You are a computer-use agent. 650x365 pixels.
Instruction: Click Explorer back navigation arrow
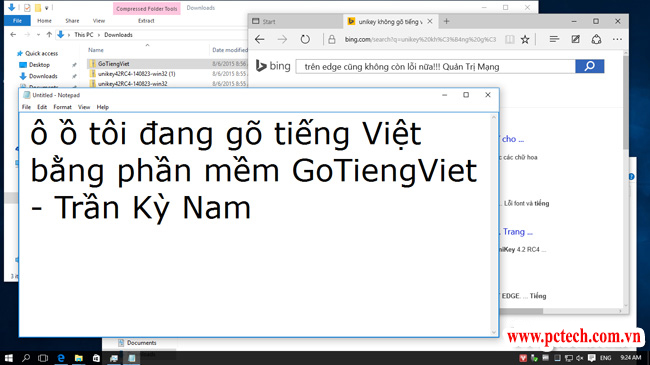[x=13, y=35]
